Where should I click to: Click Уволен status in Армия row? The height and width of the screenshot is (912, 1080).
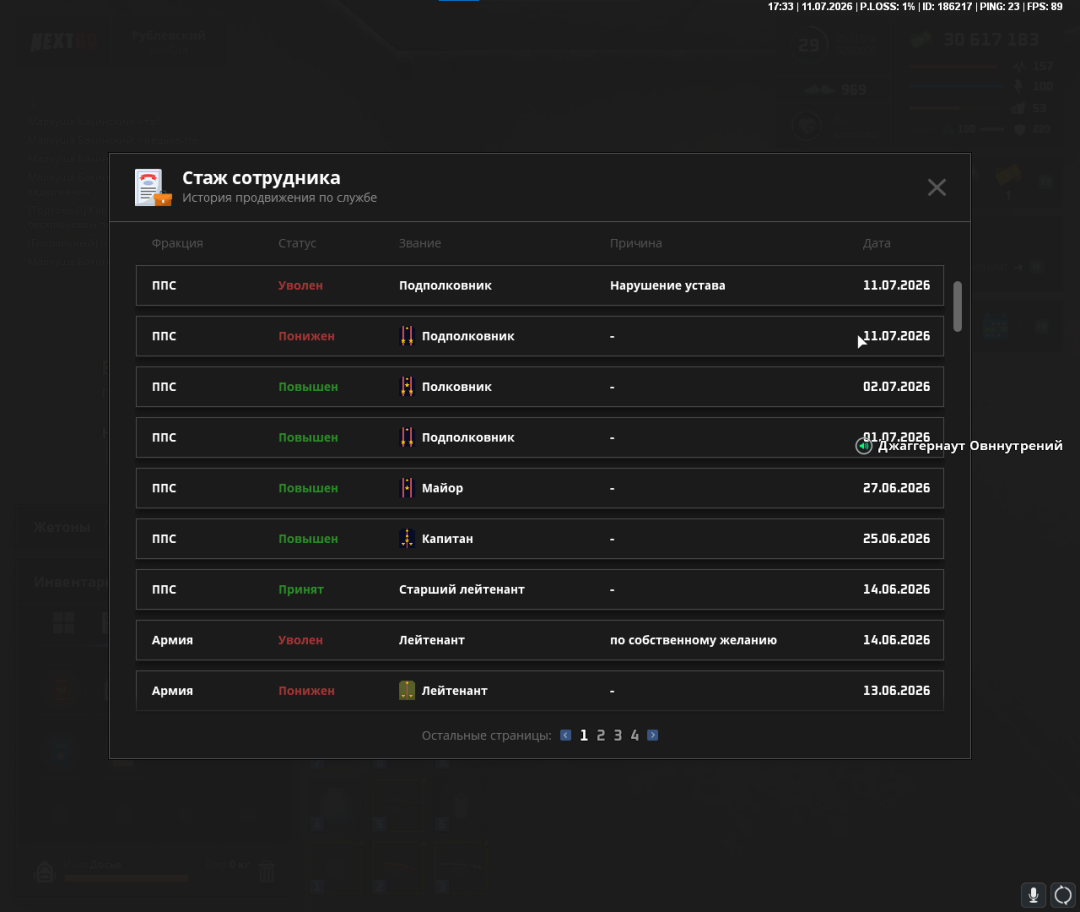[300, 640]
